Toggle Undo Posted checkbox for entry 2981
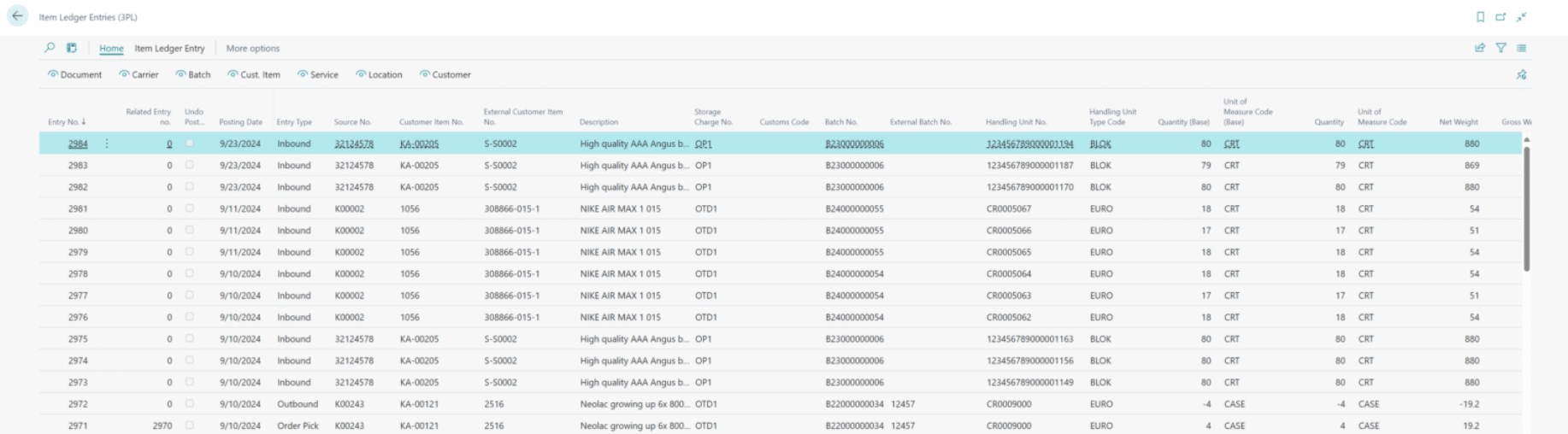 tap(190, 208)
